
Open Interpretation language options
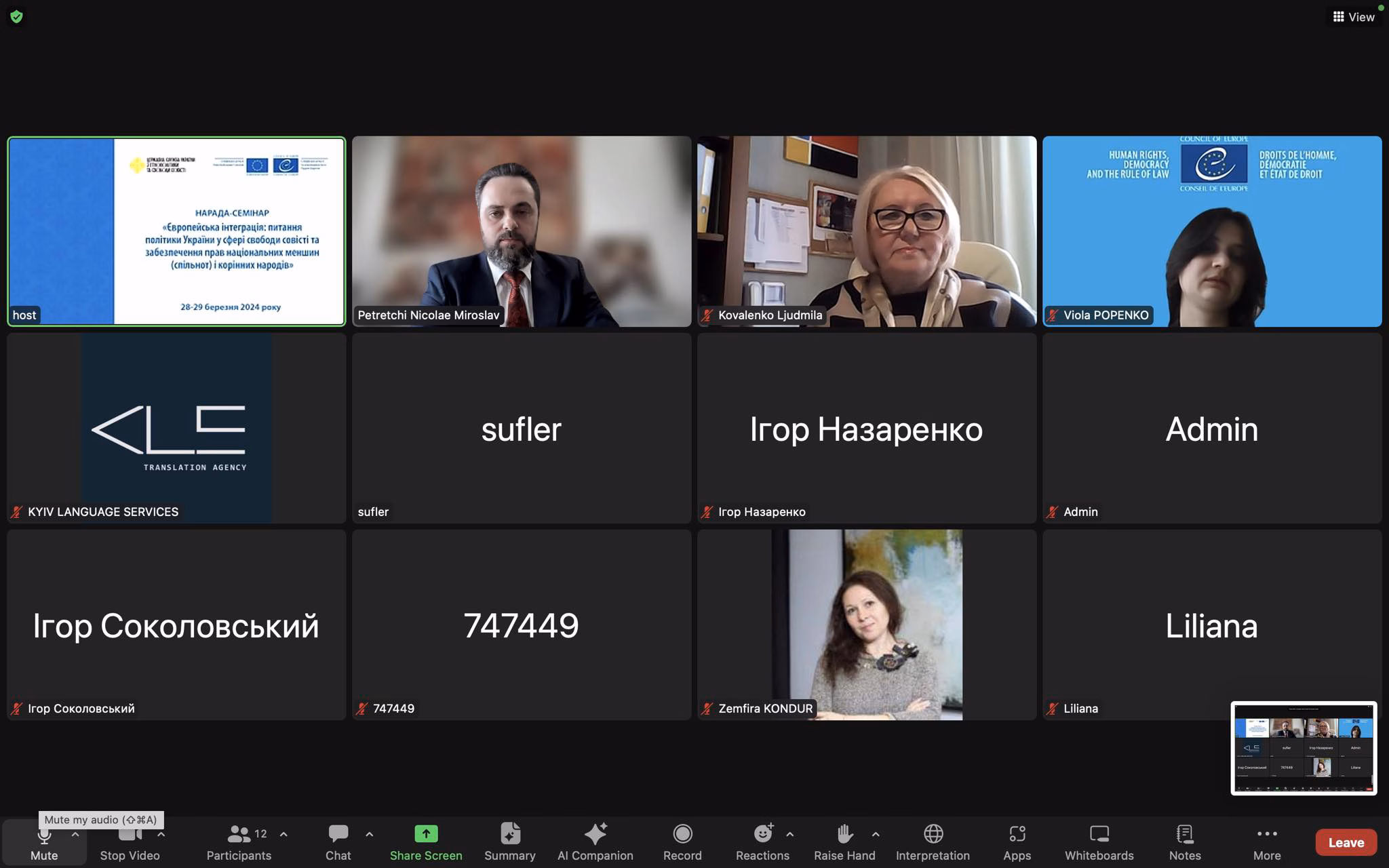point(933,842)
